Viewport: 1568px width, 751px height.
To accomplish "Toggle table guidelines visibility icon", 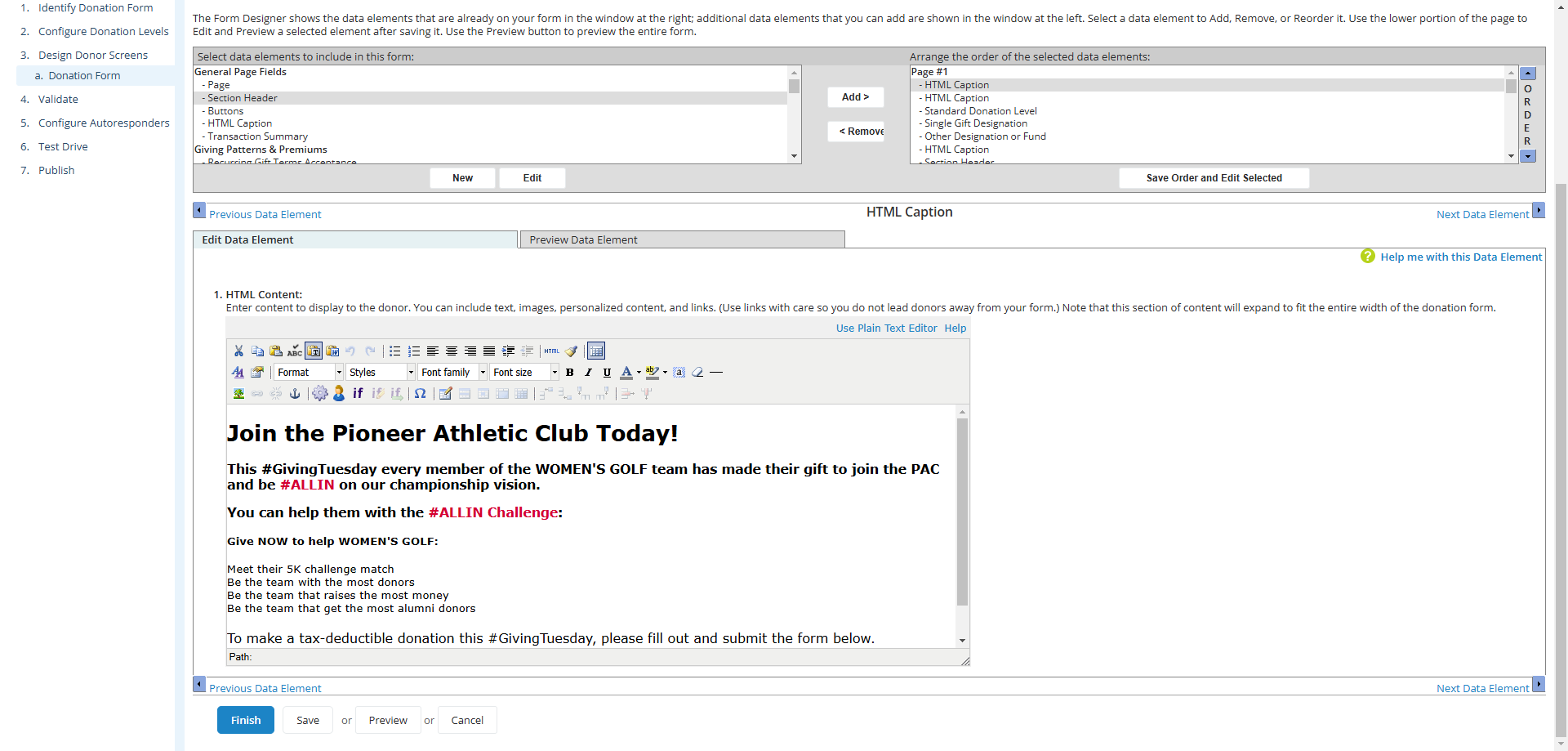I will [596, 351].
